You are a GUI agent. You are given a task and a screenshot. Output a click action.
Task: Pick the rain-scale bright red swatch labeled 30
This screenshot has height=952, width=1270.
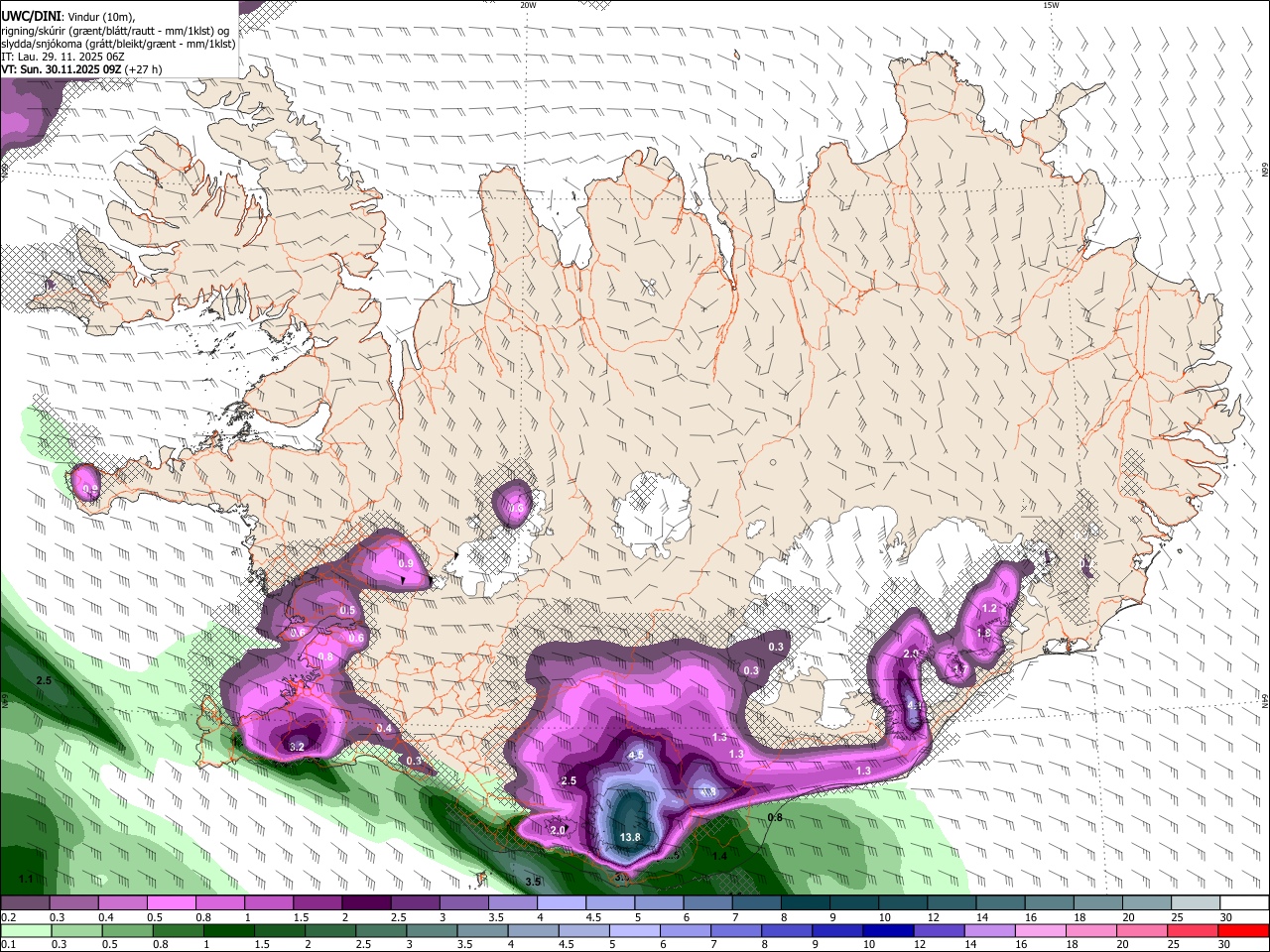pos(1244,931)
